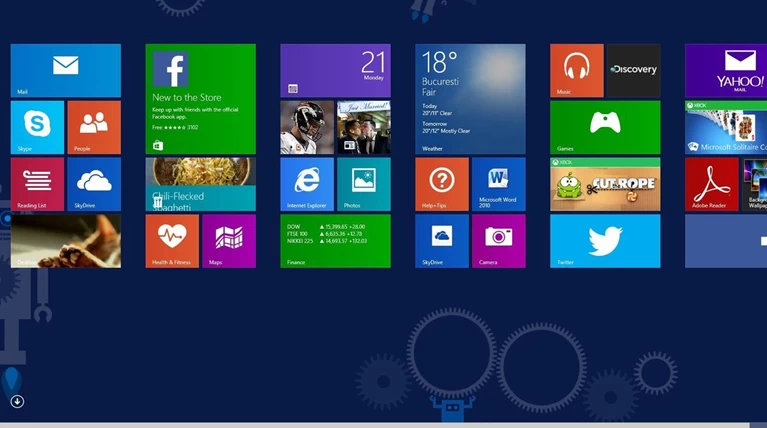Launch Microsoft Word 2010 tile
Image resolution: width=767 pixels, height=428 pixels.
click(x=499, y=184)
